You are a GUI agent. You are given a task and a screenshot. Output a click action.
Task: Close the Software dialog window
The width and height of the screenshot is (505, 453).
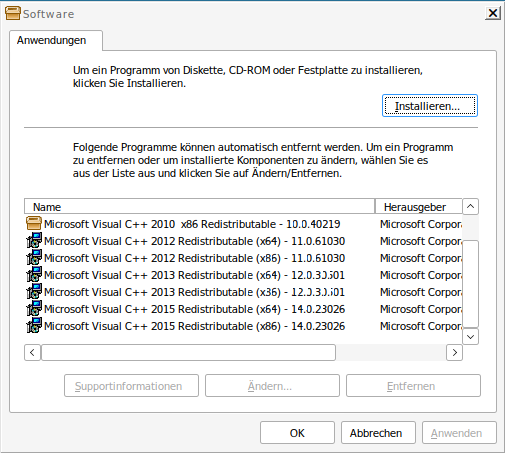493,13
